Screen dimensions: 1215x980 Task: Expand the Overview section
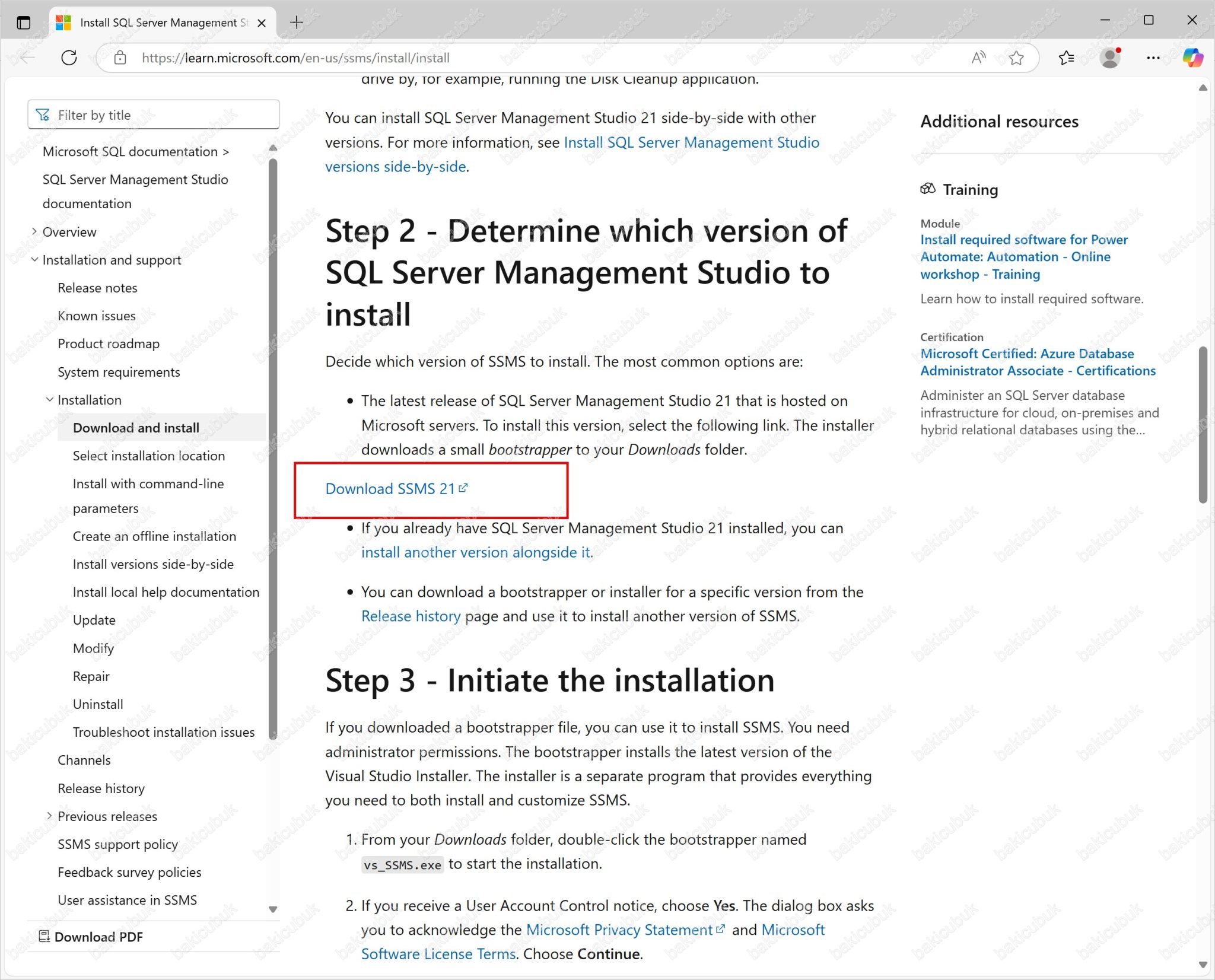(x=34, y=231)
